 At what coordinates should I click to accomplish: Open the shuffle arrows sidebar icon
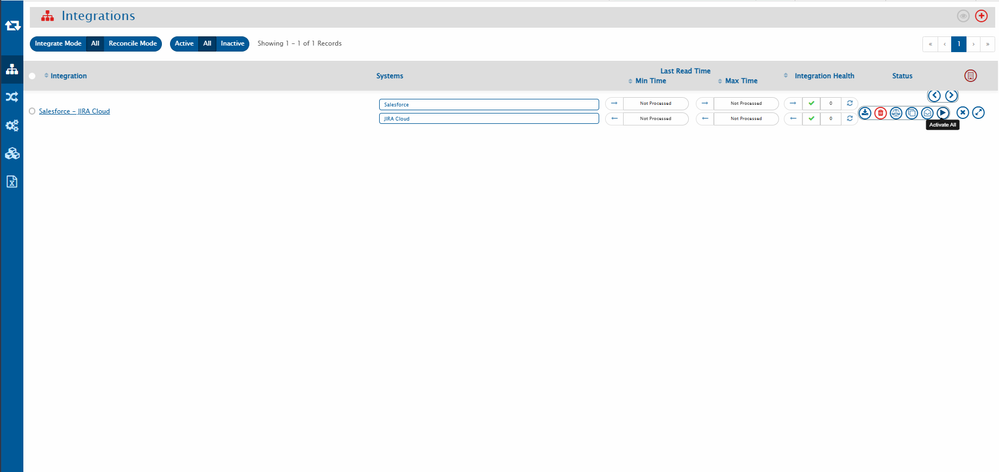[x=12, y=97]
